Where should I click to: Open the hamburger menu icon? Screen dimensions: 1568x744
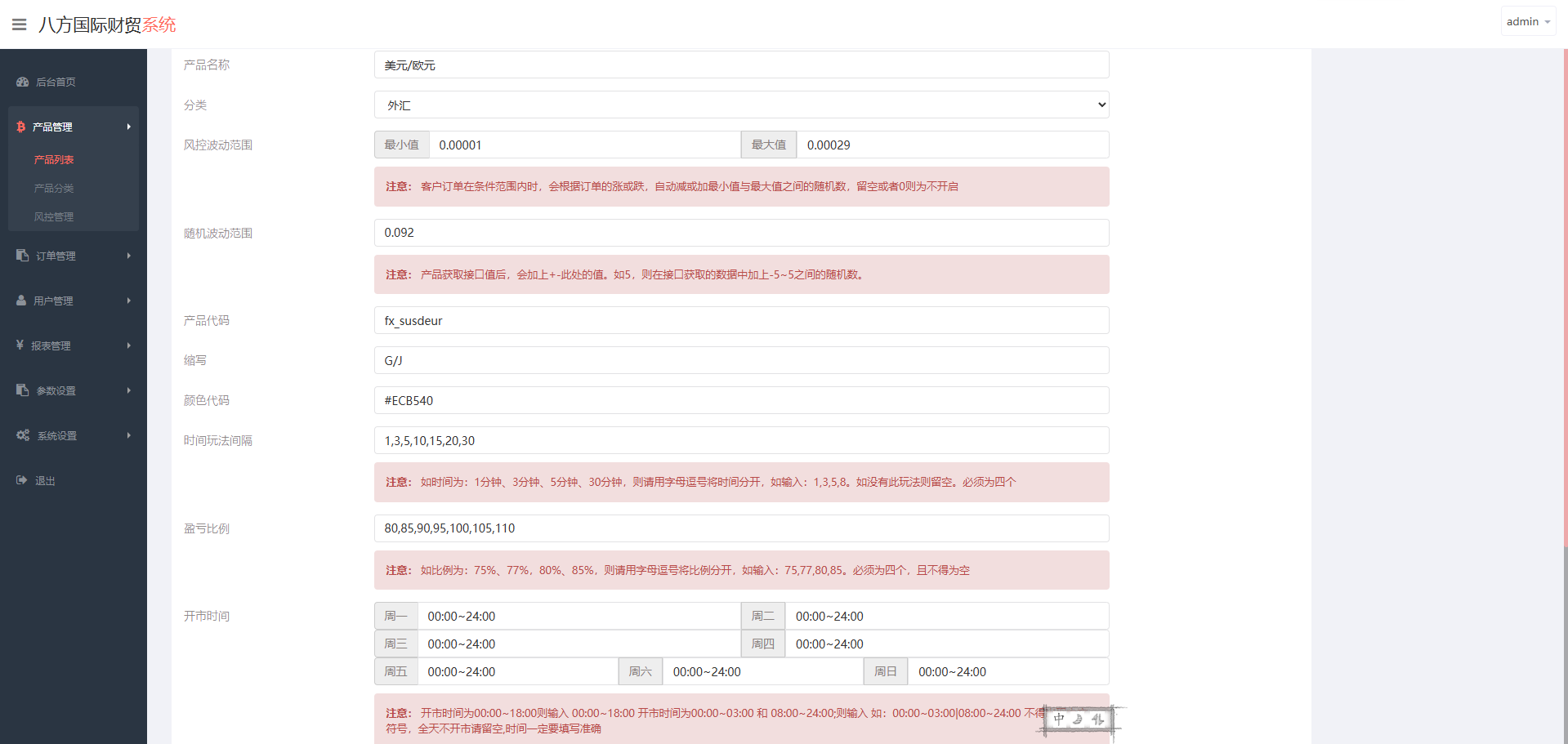18,23
